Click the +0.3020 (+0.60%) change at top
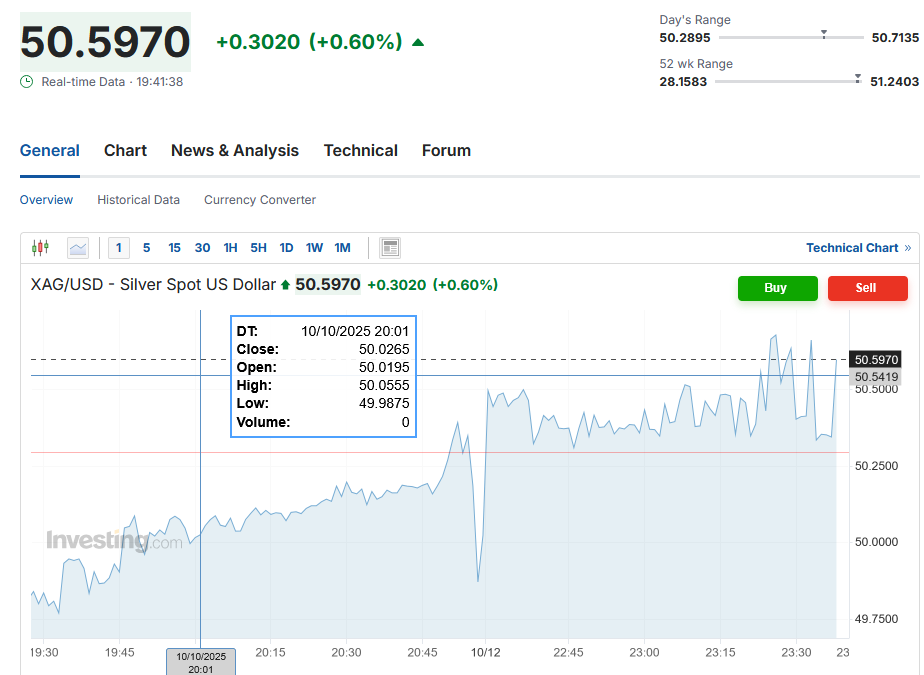This screenshot has height=675, width=924. 309,42
